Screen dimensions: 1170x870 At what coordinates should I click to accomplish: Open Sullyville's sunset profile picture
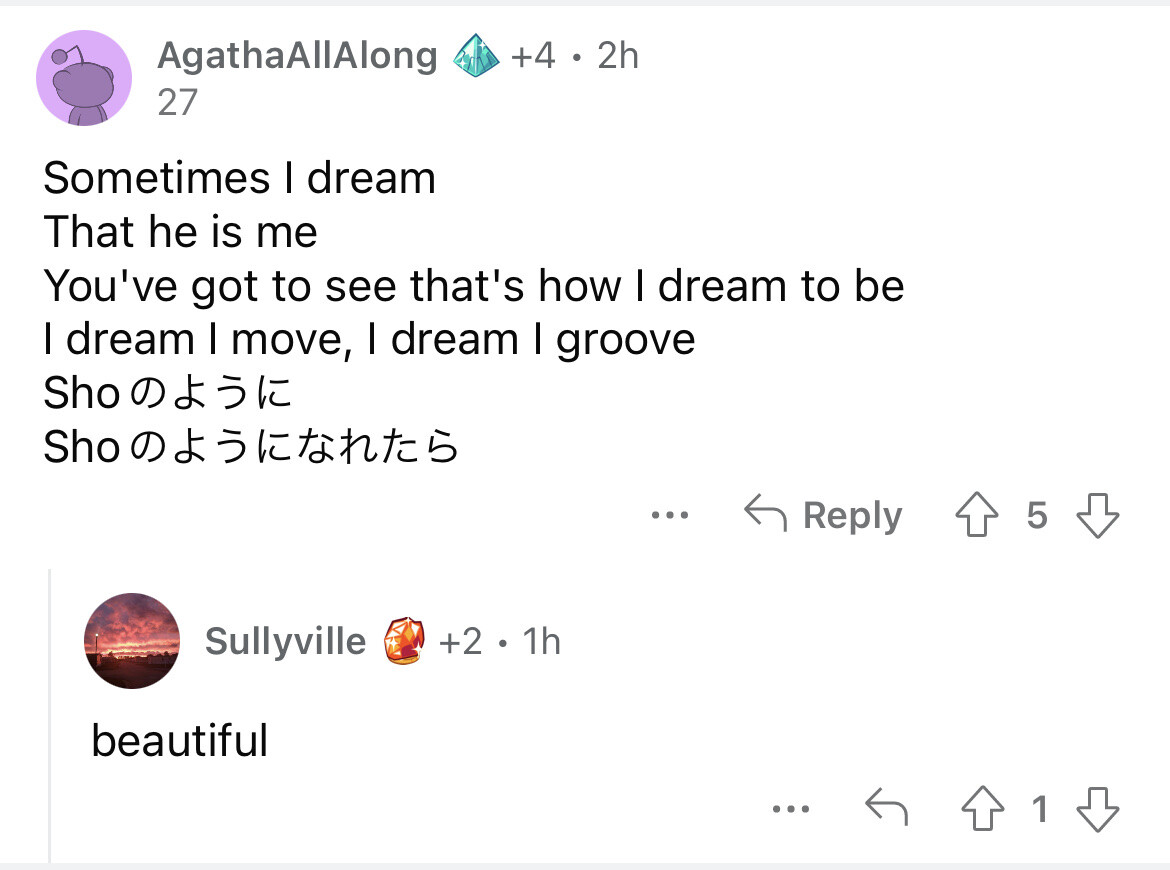pos(132,641)
